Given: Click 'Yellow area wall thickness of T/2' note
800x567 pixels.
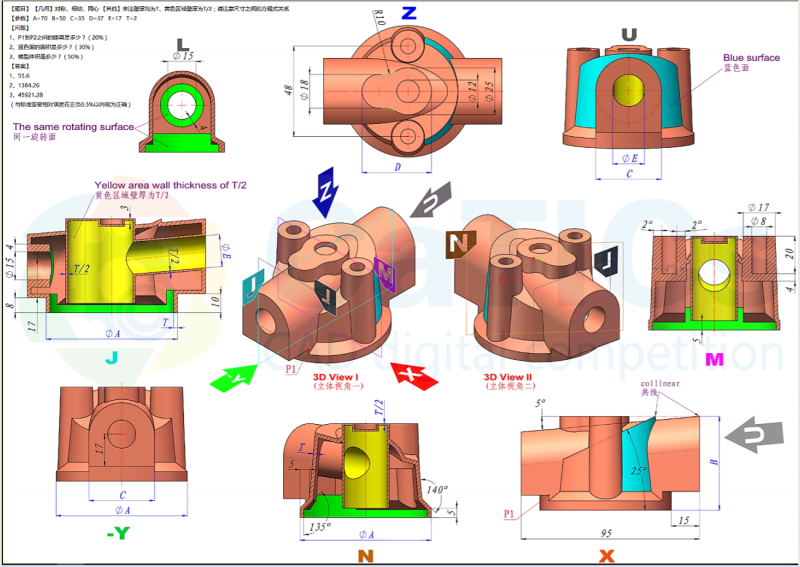Looking at the screenshot, I should 170,185.
